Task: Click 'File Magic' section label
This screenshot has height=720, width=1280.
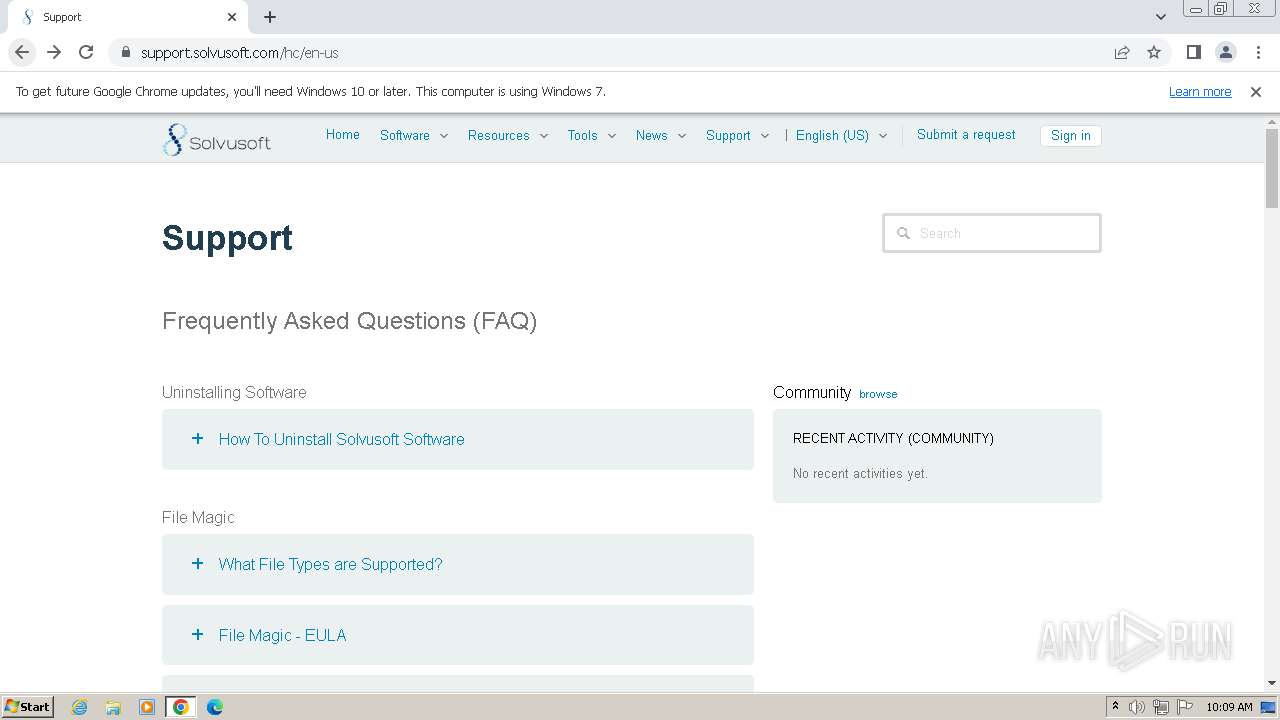Action: (x=198, y=517)
